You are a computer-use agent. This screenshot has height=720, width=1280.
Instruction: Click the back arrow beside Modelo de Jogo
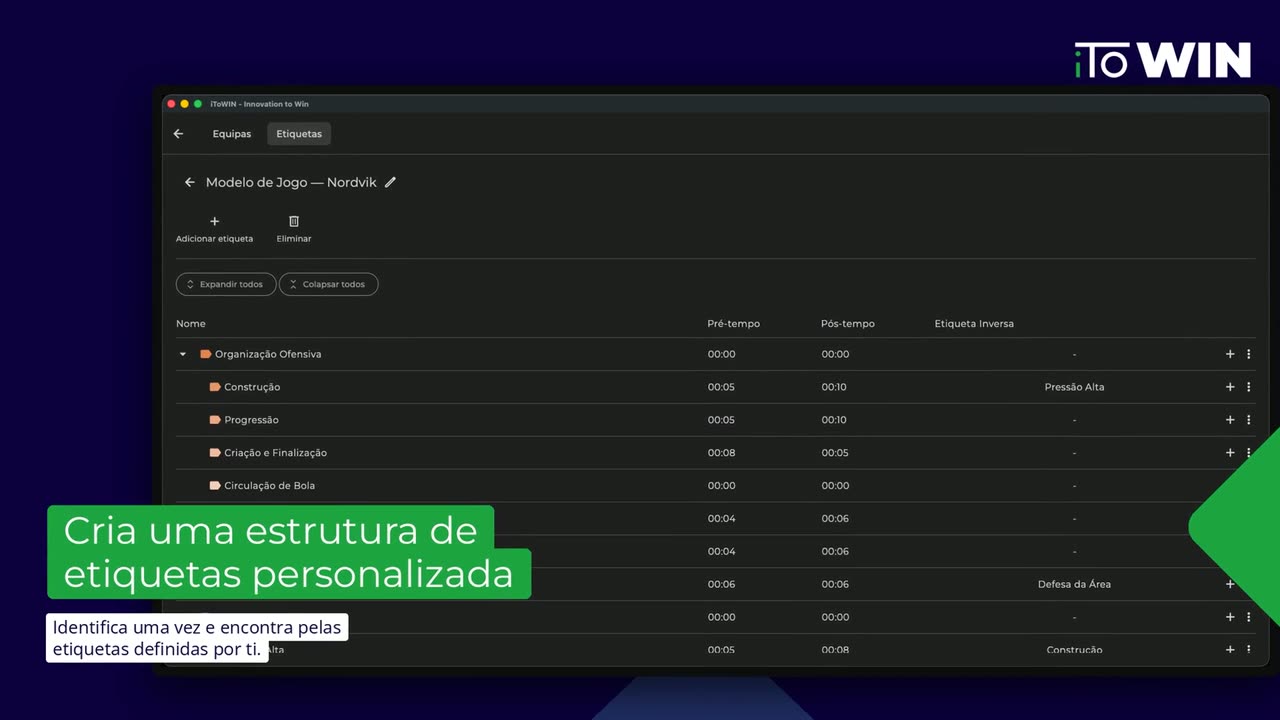[x=189, y=182]
